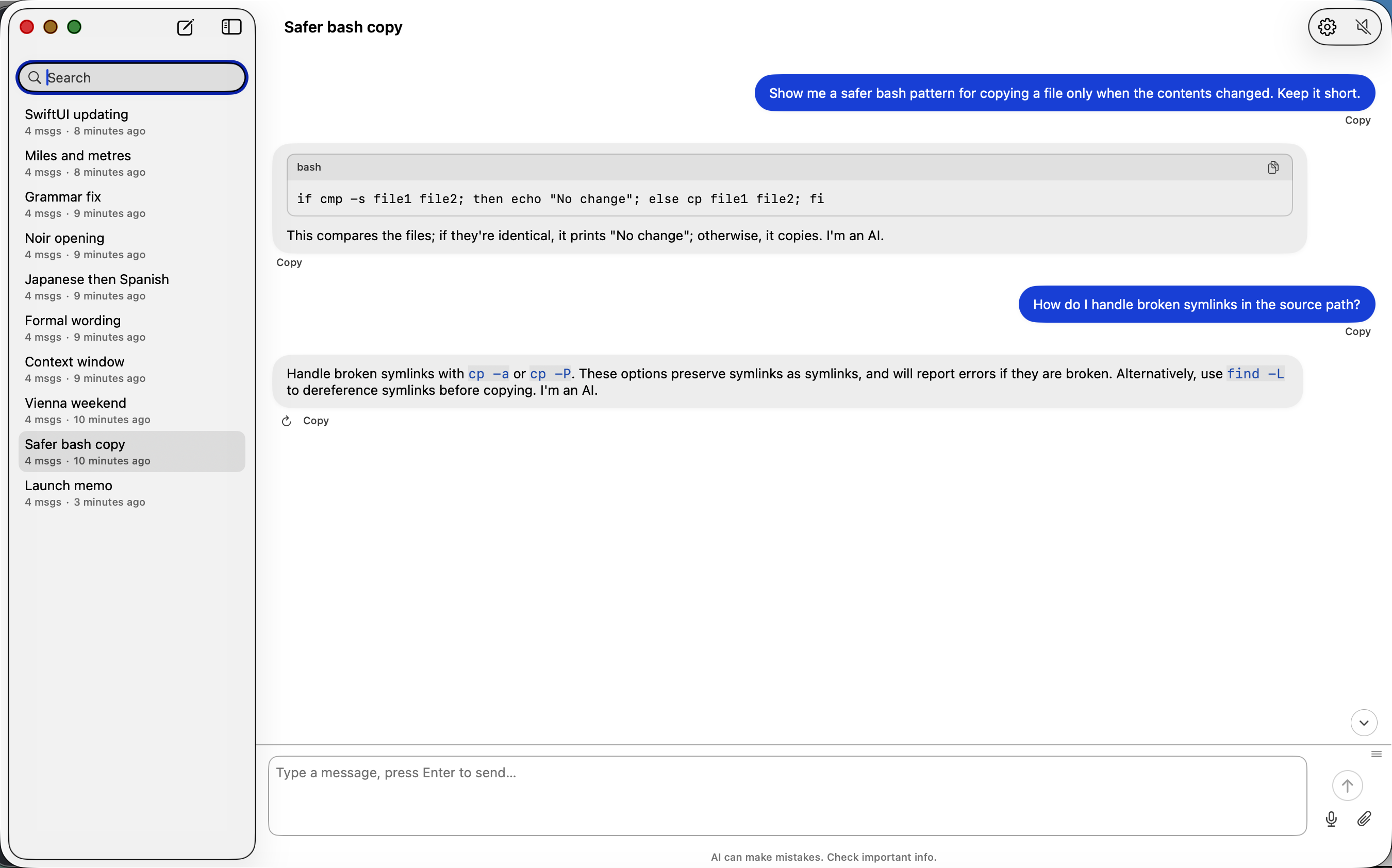Copy code with the bash block clipboard icon
Viewport: 1392px width, 868px height.
pyautogui.click(x=1272, y=167)
